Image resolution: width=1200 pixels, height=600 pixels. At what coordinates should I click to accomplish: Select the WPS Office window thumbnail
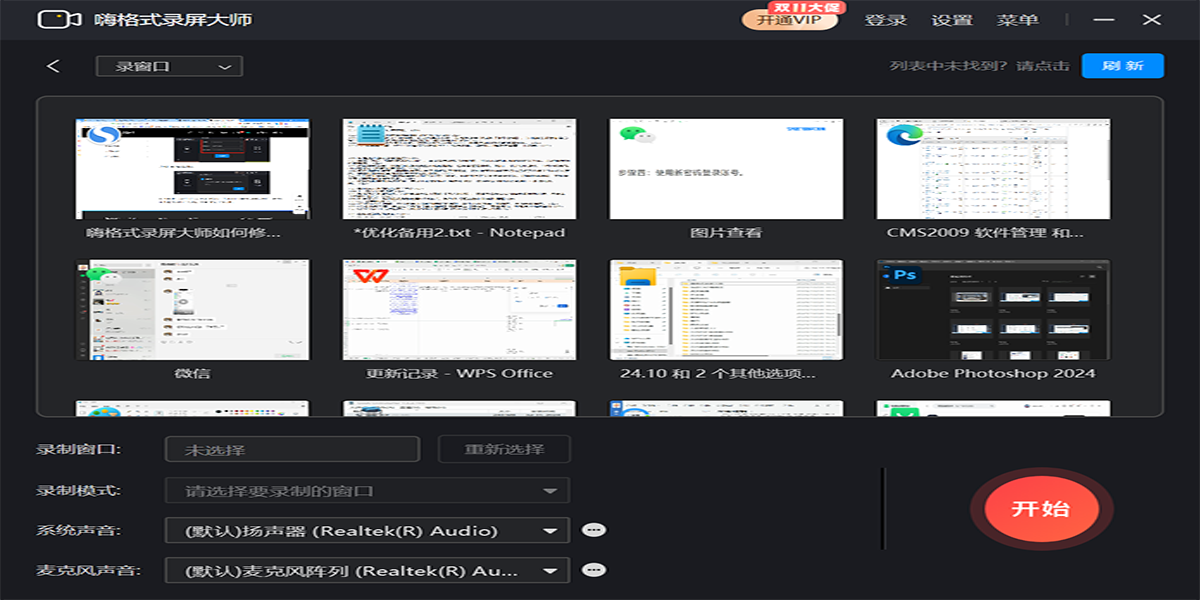tap(459, 310)
